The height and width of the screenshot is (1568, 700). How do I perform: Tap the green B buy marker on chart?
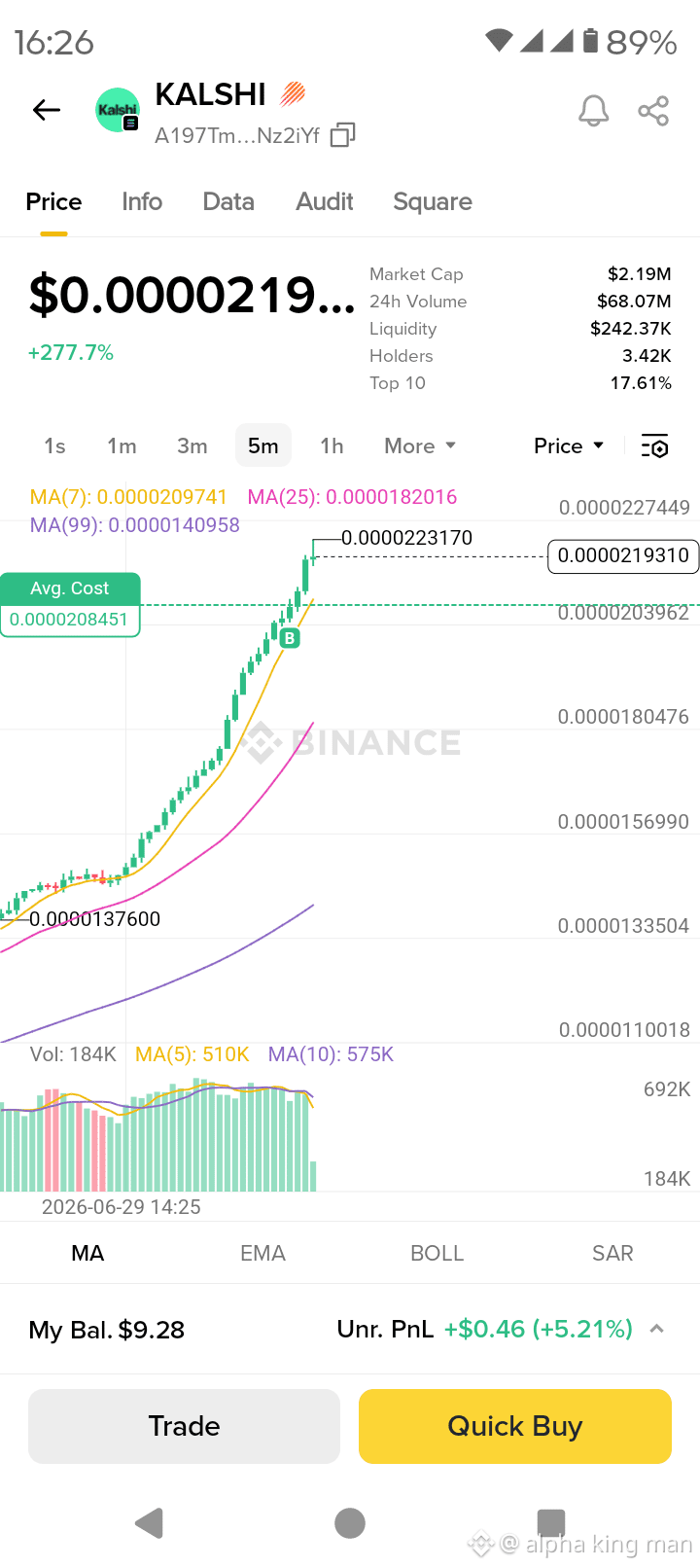[290, 639]
